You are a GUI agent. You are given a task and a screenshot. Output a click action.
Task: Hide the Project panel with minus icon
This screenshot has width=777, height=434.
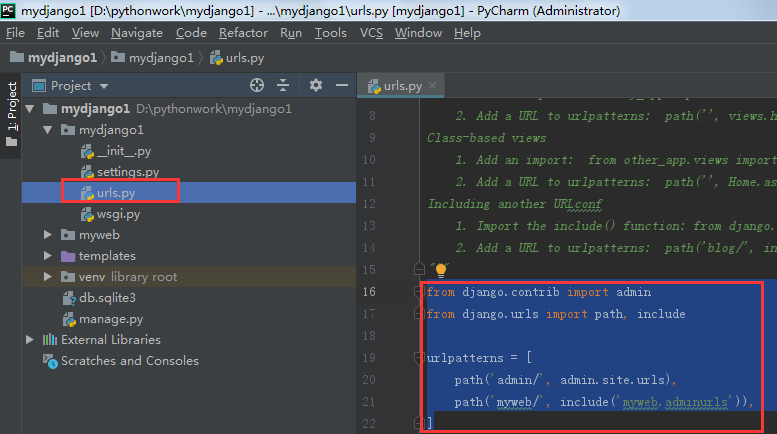click(x=342, y=85)
